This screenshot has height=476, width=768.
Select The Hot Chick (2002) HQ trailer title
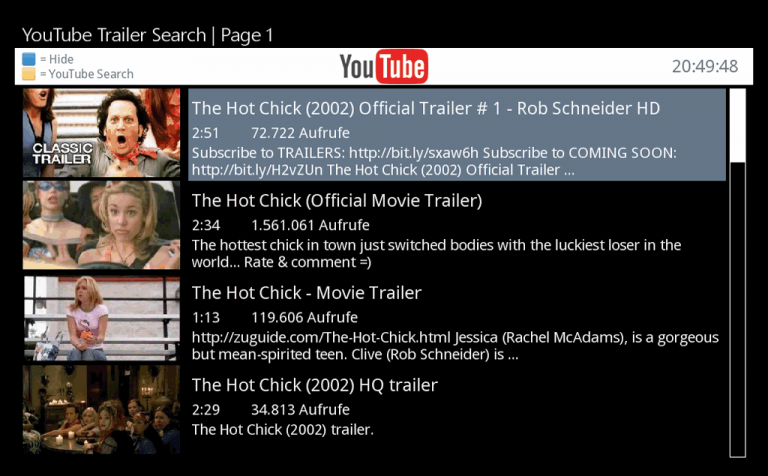[x=314, y=385]
